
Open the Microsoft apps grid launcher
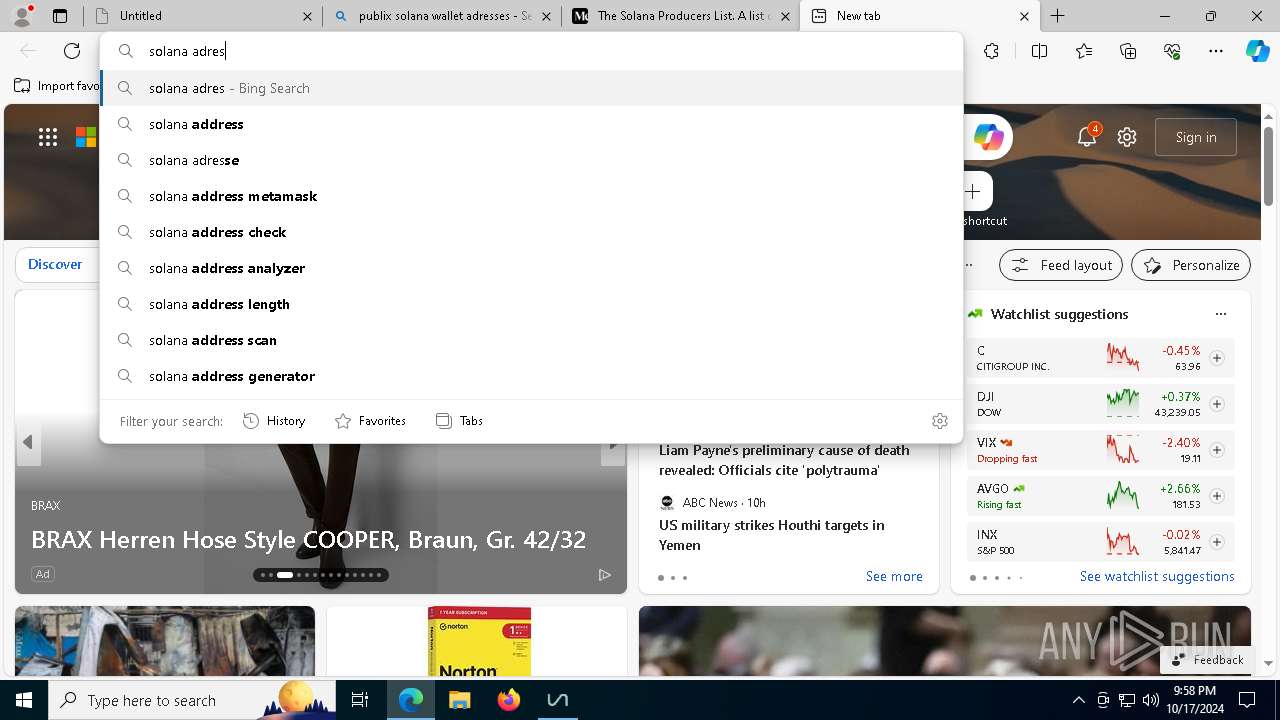click(47, 137)
